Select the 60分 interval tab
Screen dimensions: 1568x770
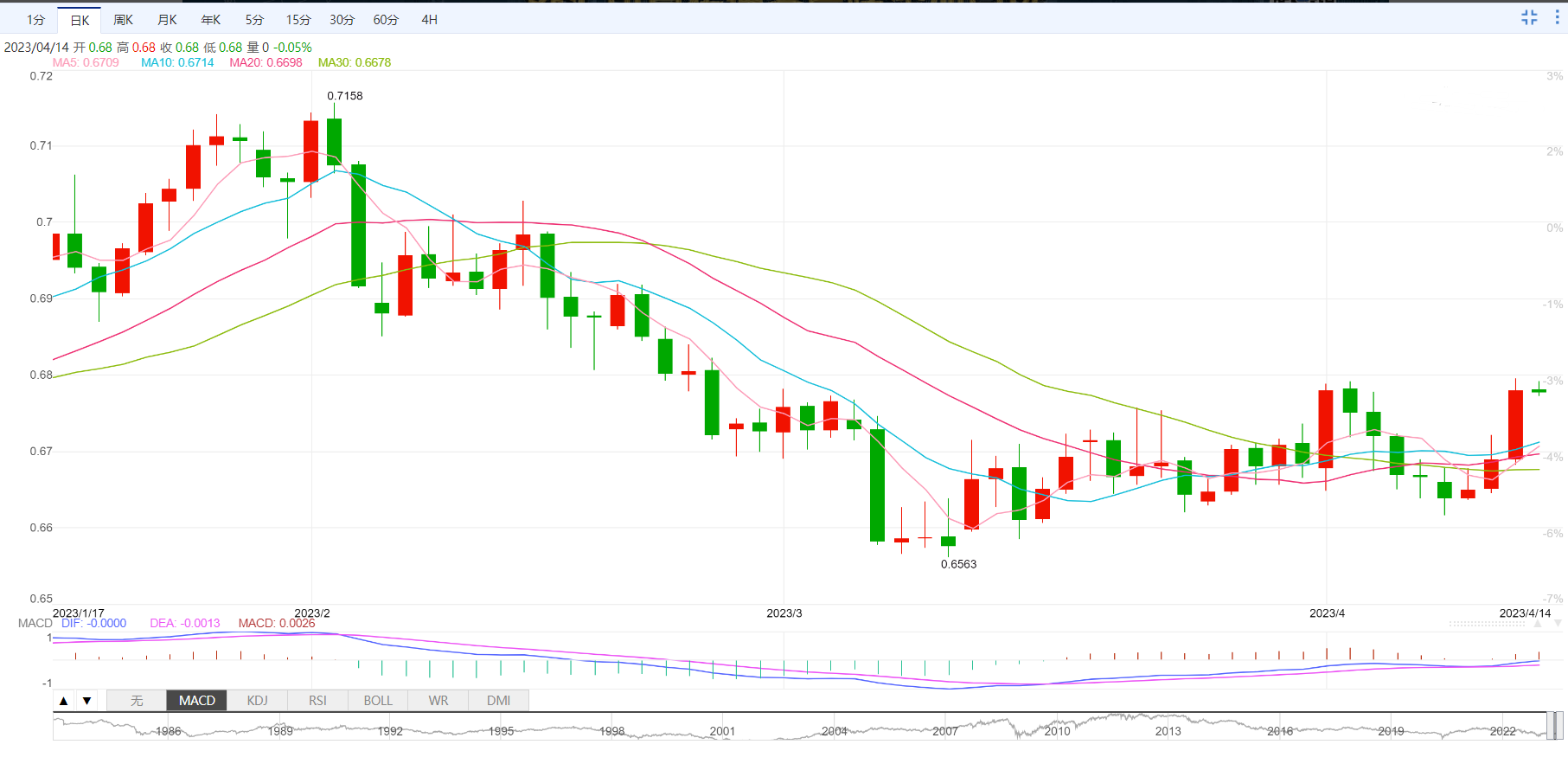coord(386,20)
